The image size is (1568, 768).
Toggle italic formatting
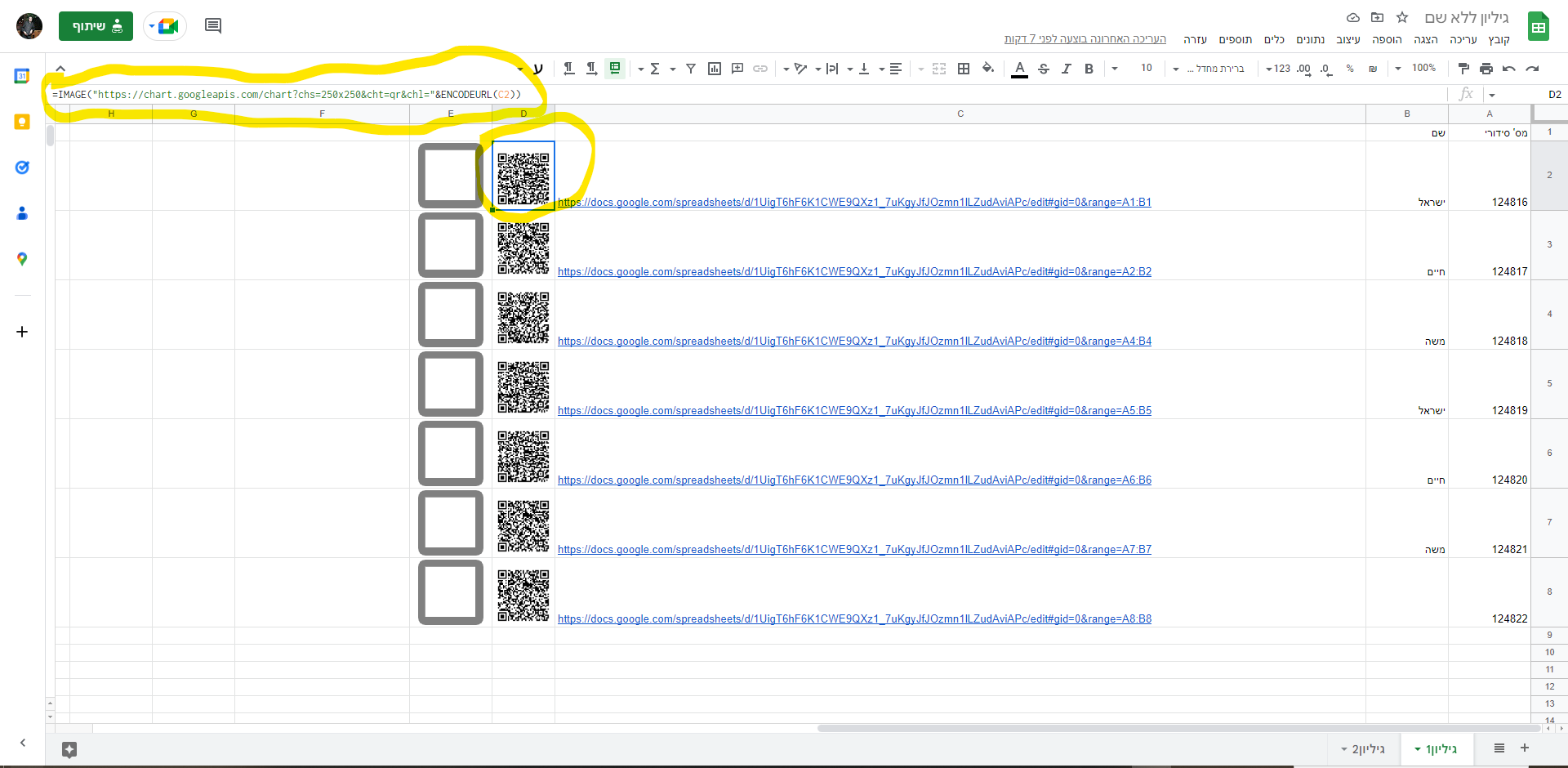(1066, 69)
